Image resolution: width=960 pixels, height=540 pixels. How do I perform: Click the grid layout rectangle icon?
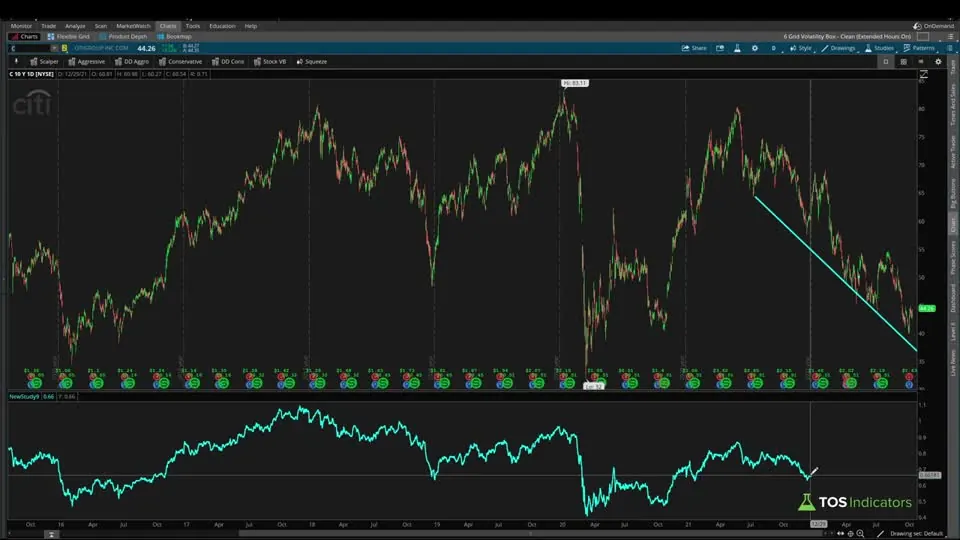[x=923, y=36]
